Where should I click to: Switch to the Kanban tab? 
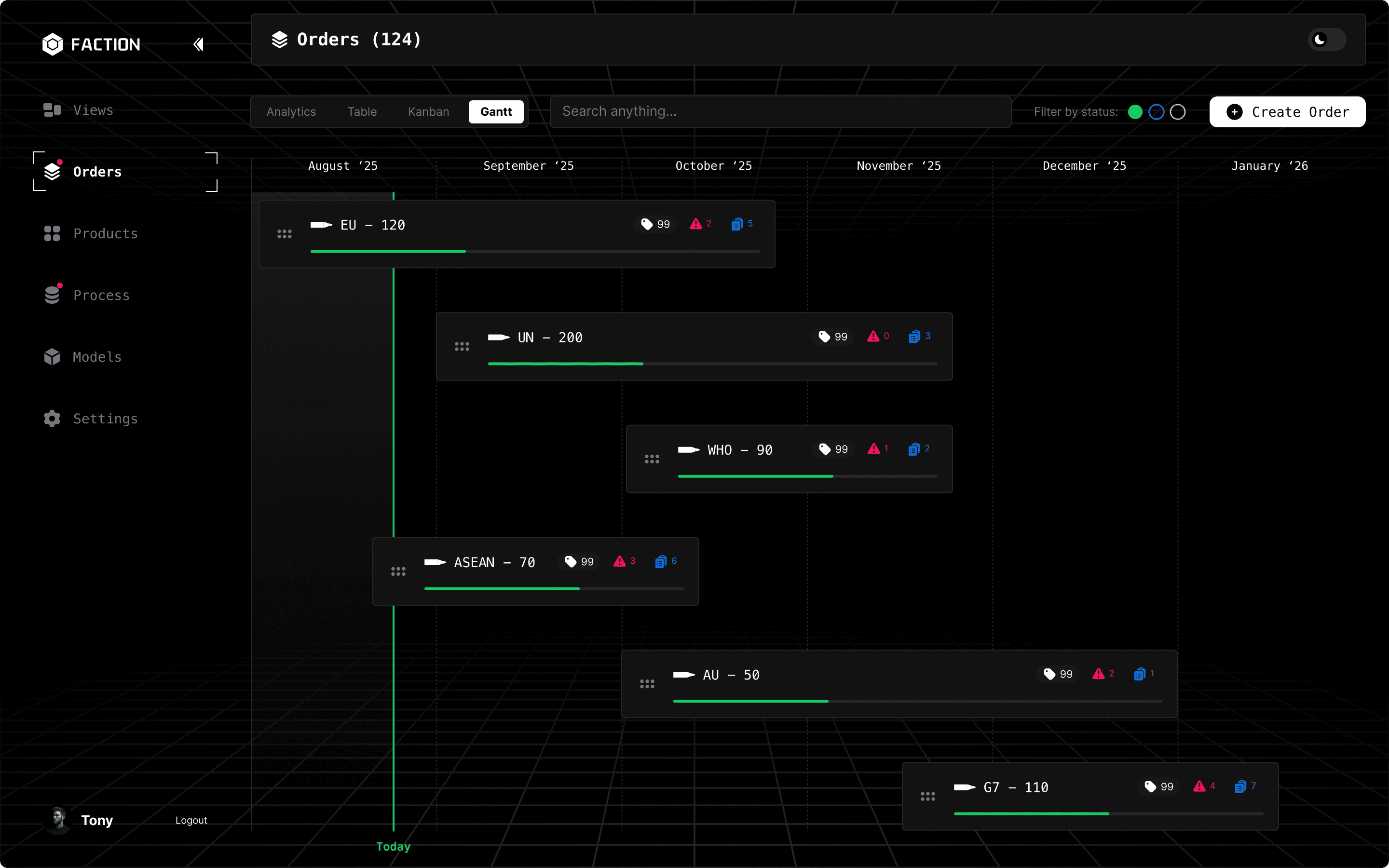click(428, 112)
